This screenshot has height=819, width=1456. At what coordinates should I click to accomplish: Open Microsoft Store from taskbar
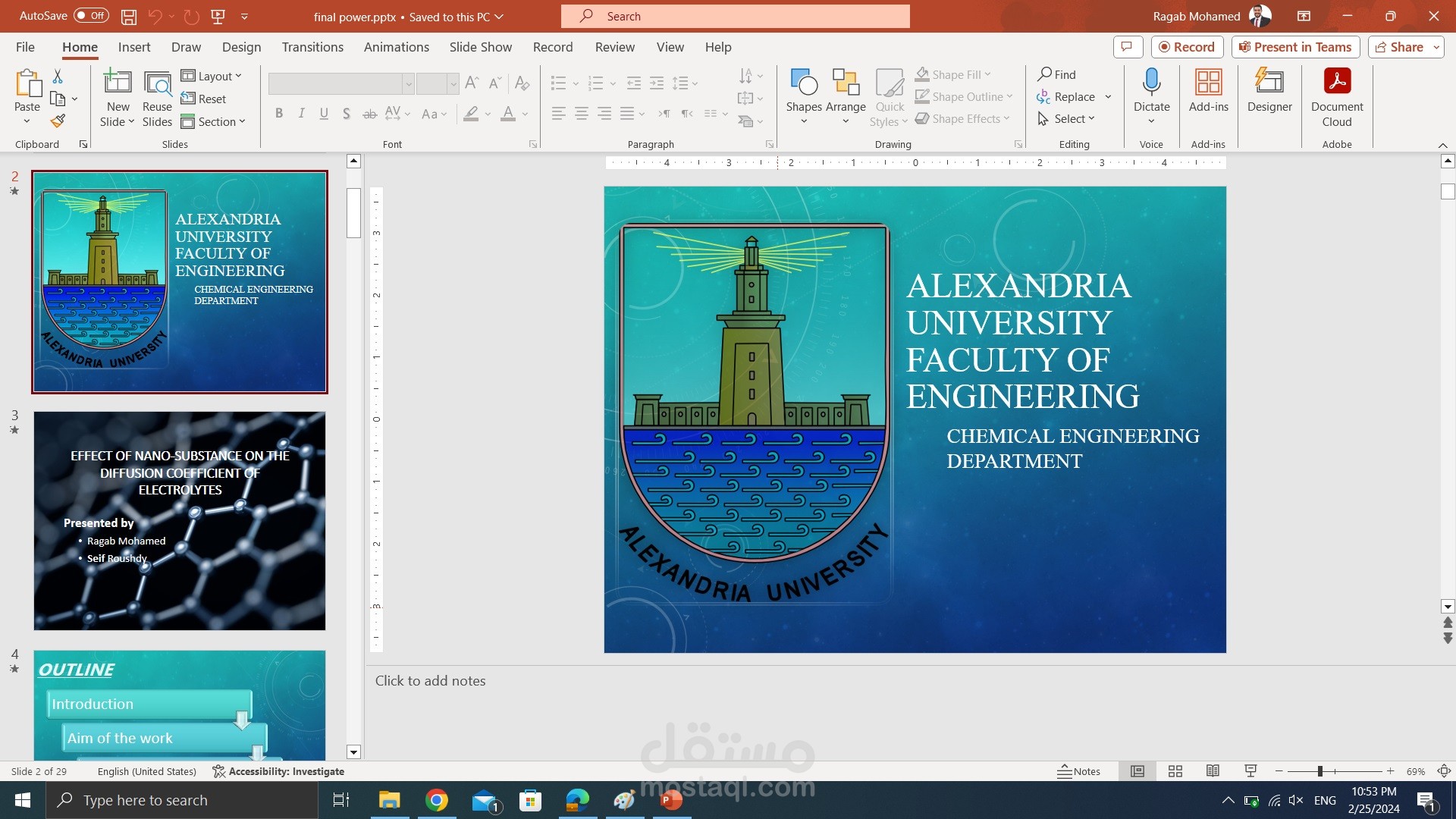[530, 800]
